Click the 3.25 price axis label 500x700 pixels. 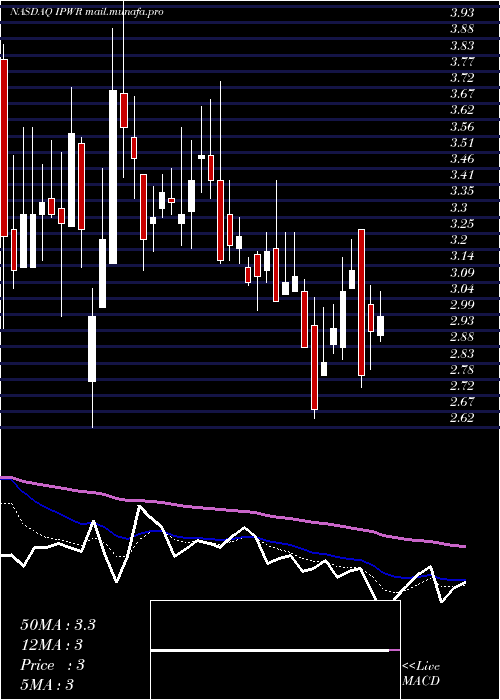click(x=462, y=224)
